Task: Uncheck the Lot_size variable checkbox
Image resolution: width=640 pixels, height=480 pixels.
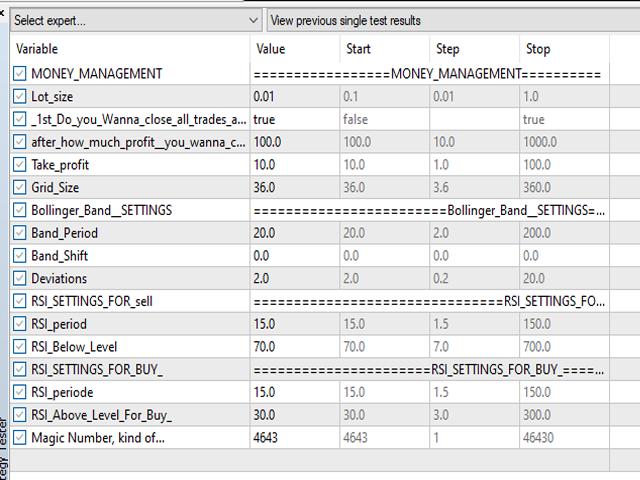Action: pos(21,96)
